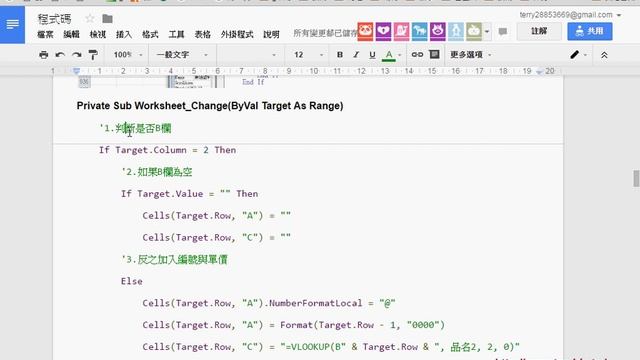Open the 100% zoom dropdown

coord(128,55)
